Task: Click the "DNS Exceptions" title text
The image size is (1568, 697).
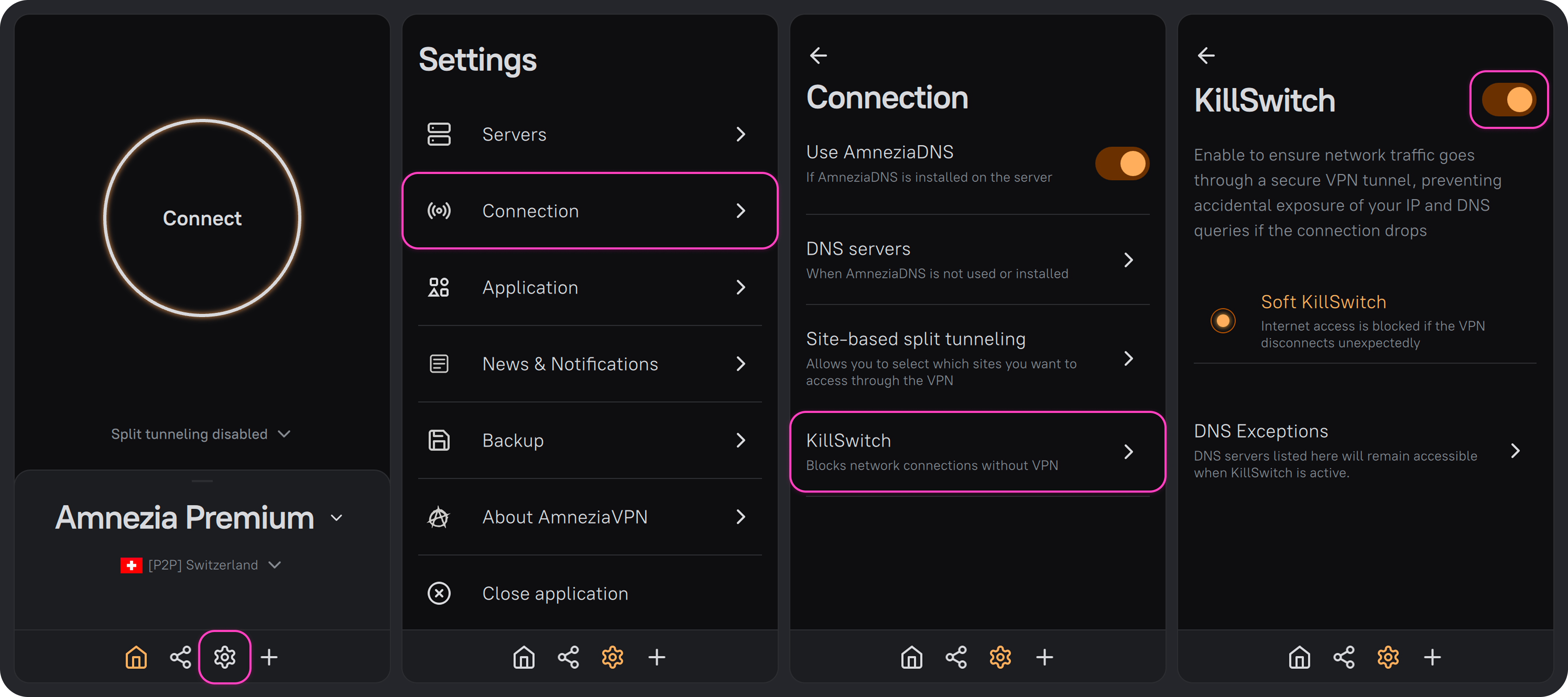Action: coord(1261,431)
